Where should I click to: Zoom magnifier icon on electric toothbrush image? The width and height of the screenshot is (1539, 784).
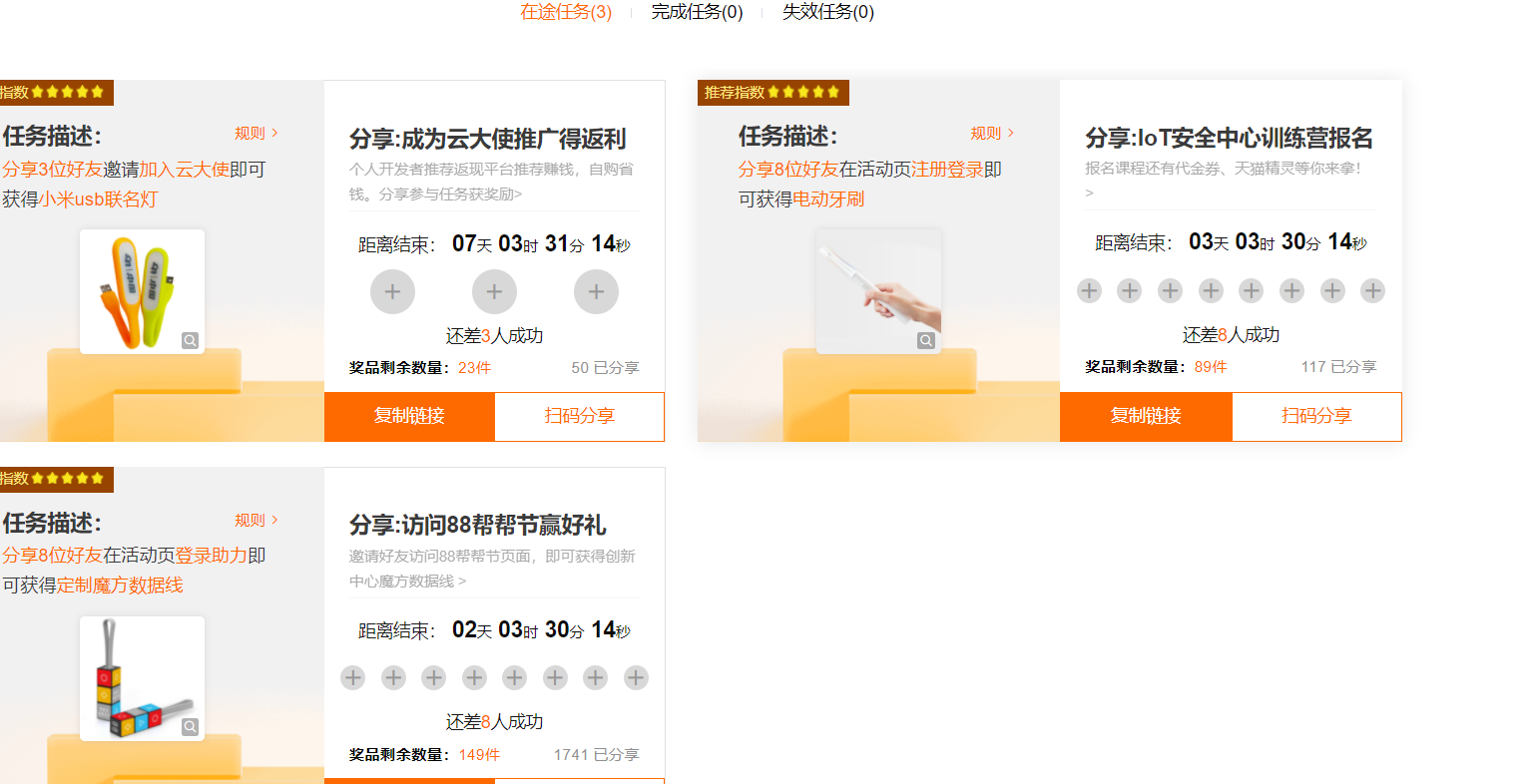926,340
